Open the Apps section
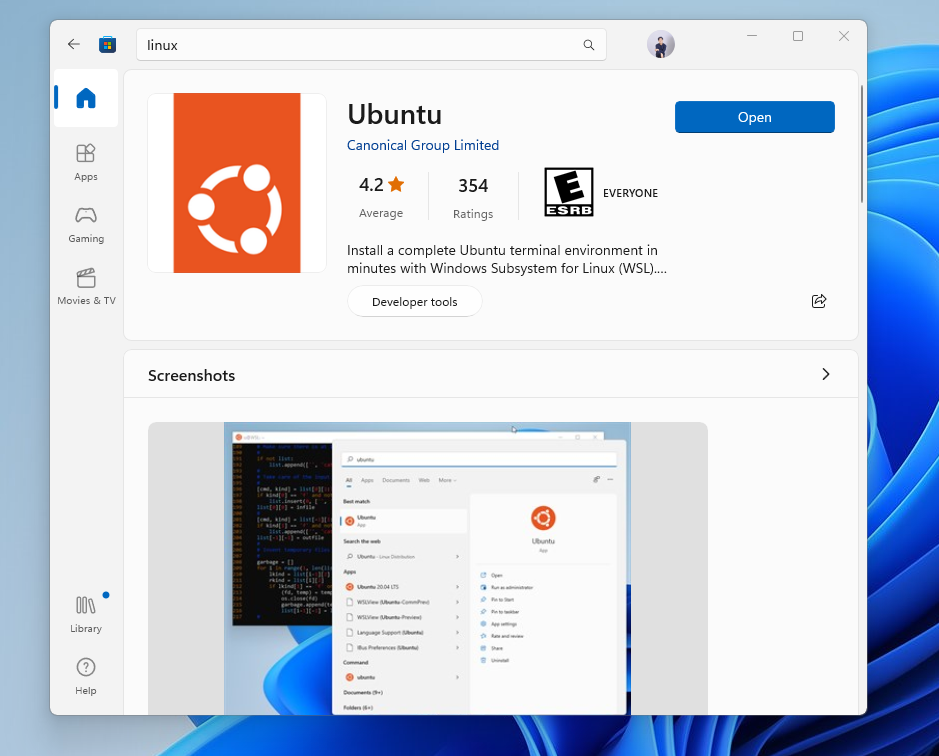 pos(86,162)
